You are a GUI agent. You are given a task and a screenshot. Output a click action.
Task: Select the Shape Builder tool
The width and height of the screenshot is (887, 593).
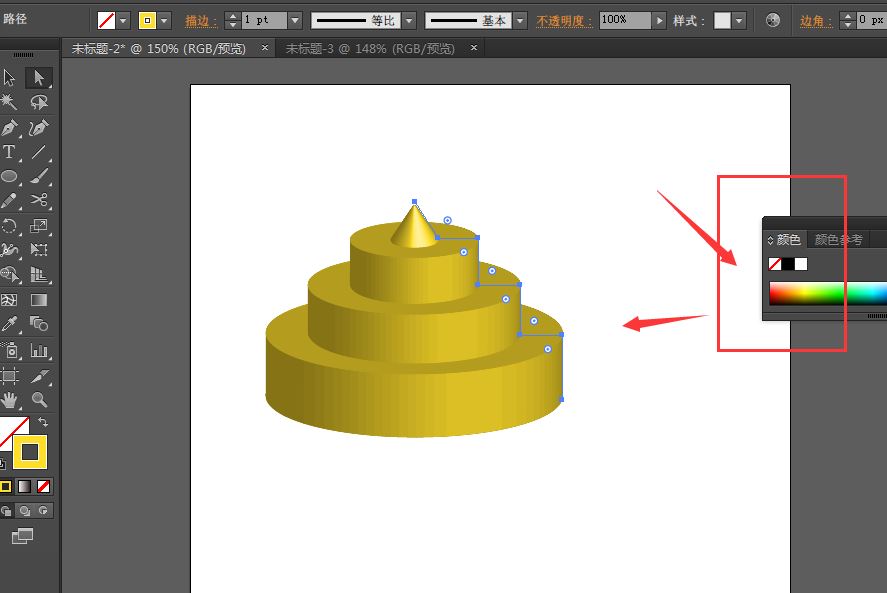click(9, 274)
